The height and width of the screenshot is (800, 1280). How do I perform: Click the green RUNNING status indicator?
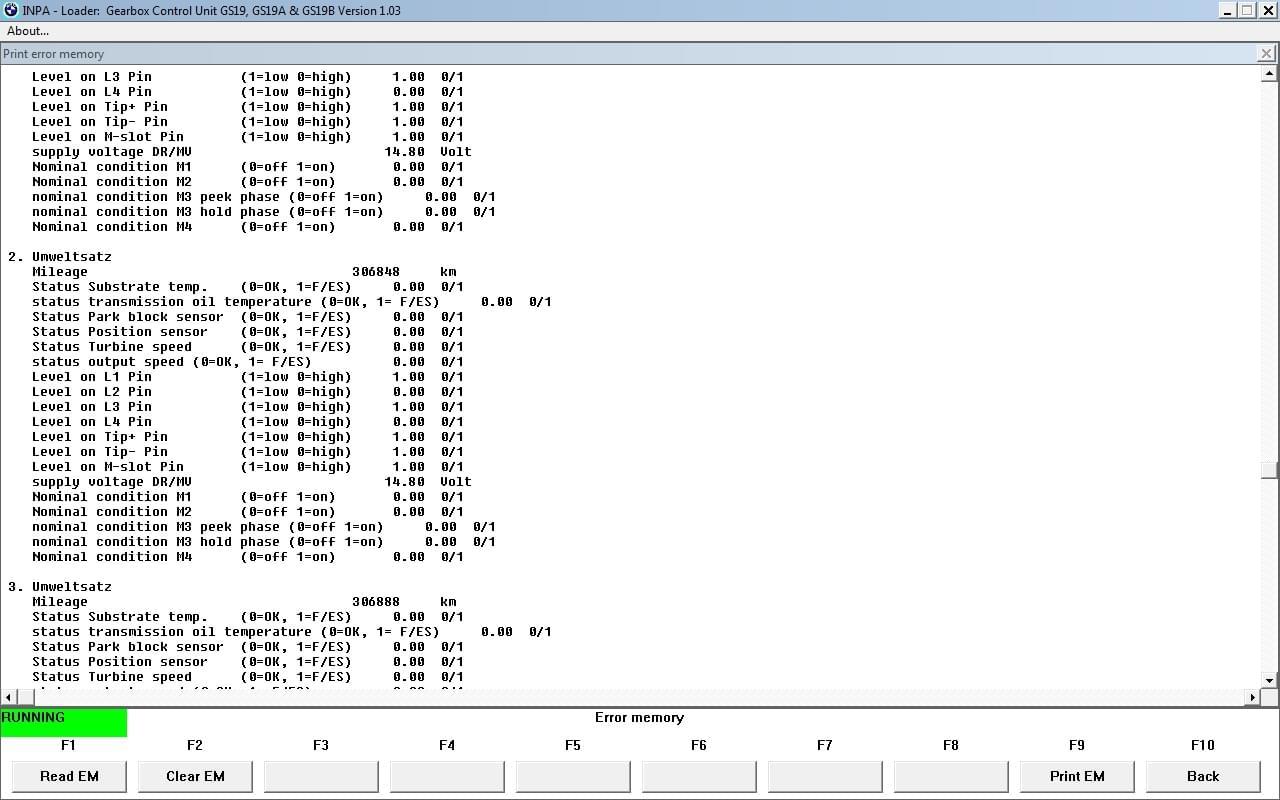click(x=64, y=722)
